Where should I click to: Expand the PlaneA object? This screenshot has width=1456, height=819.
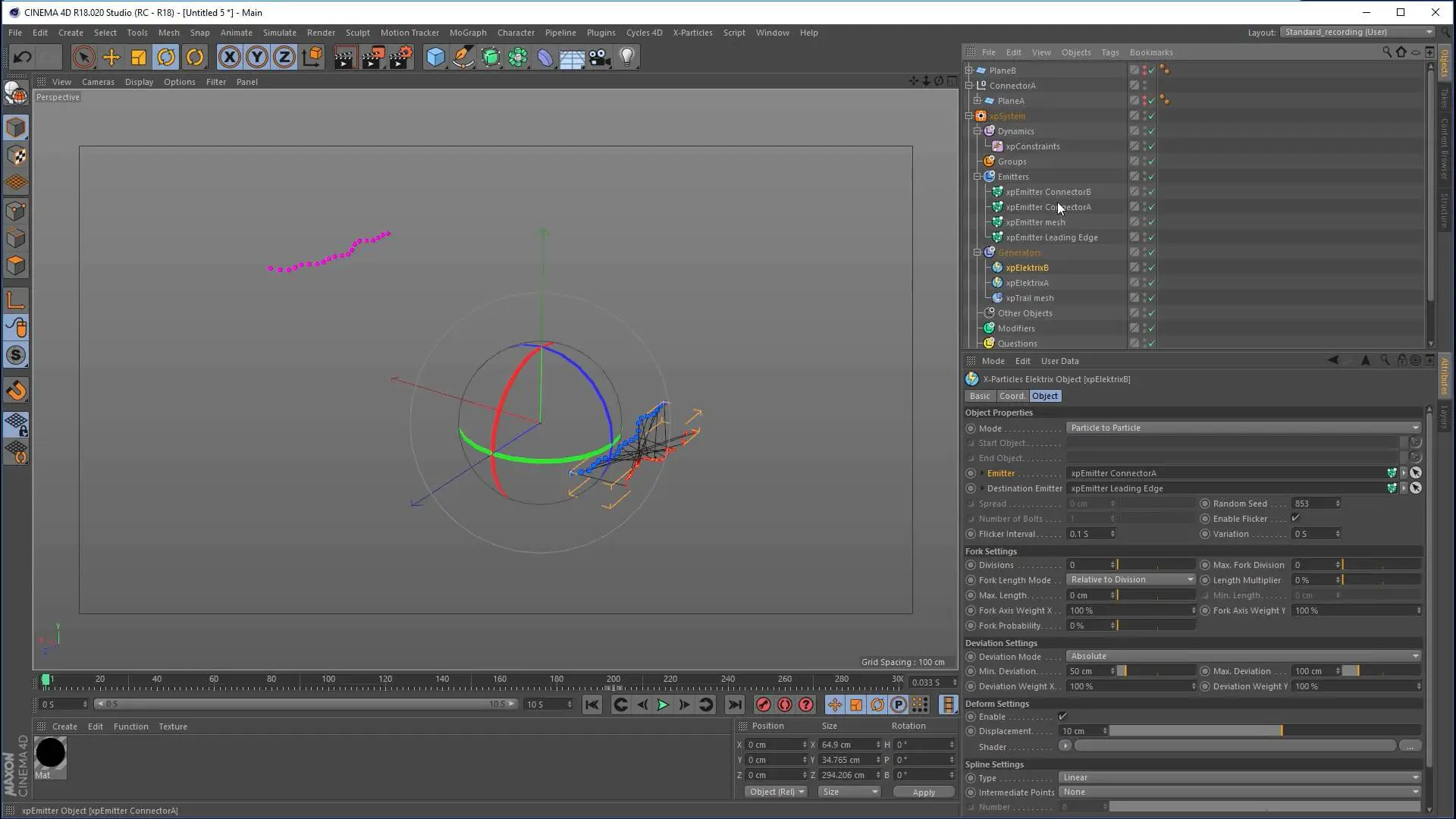(977, 101)
